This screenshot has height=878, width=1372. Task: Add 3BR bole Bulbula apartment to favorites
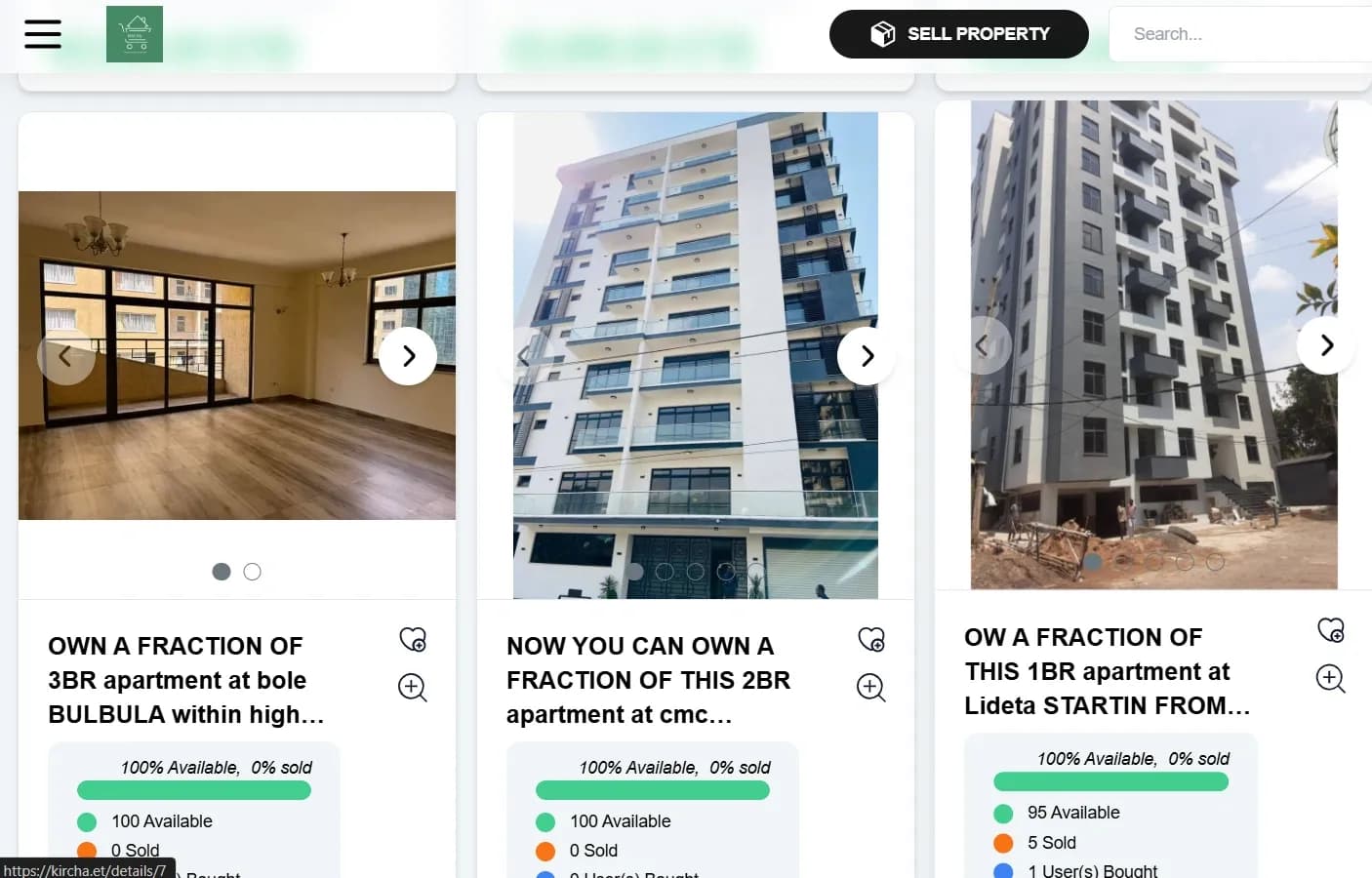click(x=413, y=639)
